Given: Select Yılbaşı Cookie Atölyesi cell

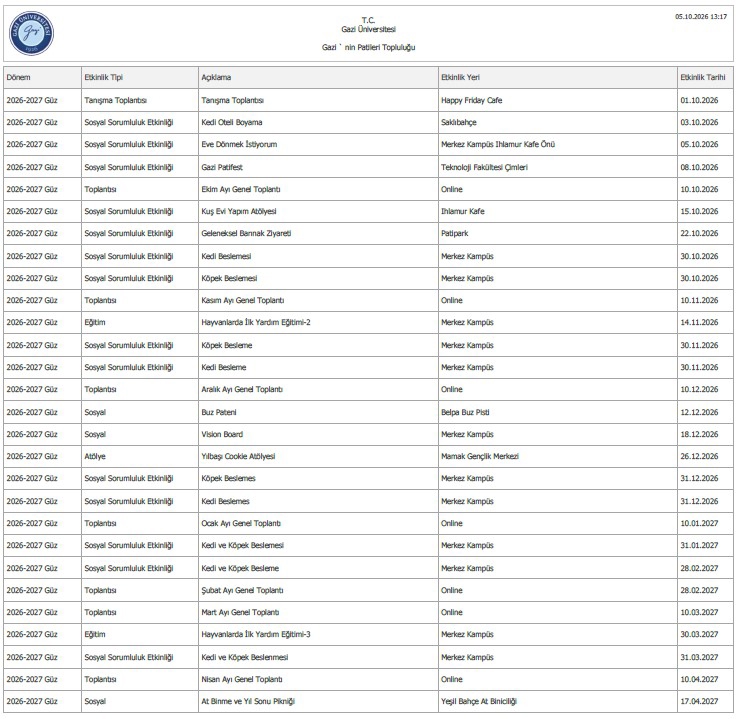Looking at the screenshot, I should tap(318, 457).
